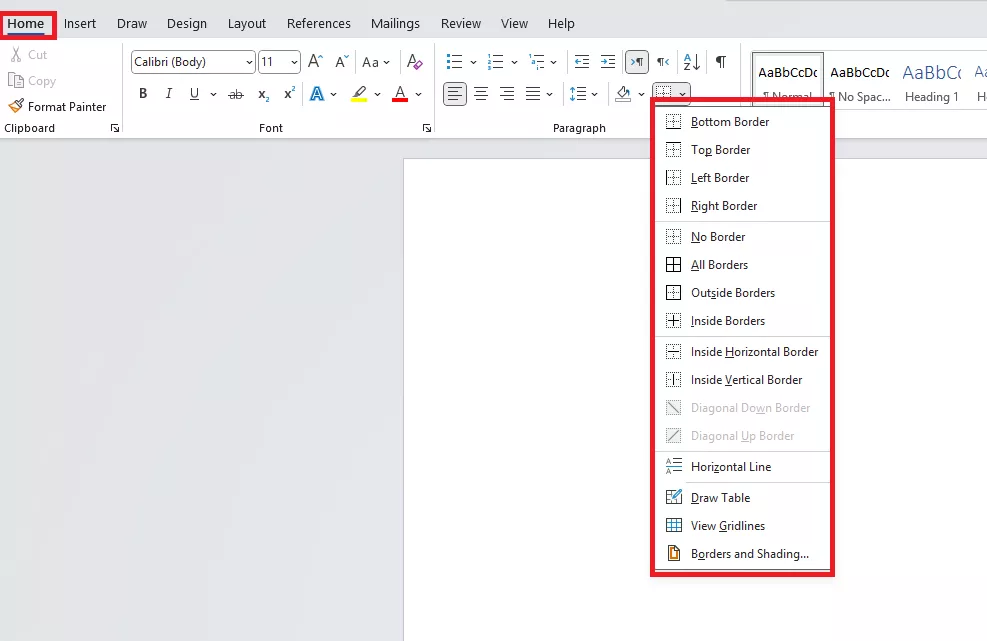Expand font color options arrow
987x641 pixels.
tap(418, 94)
